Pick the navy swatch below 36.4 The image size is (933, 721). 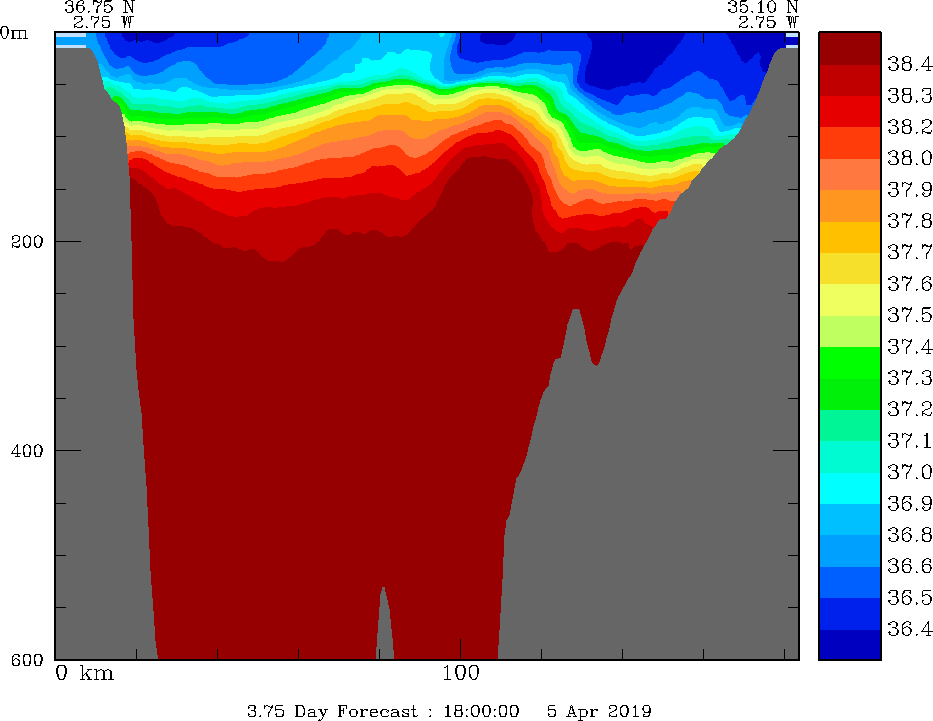[x=850, y=645]
